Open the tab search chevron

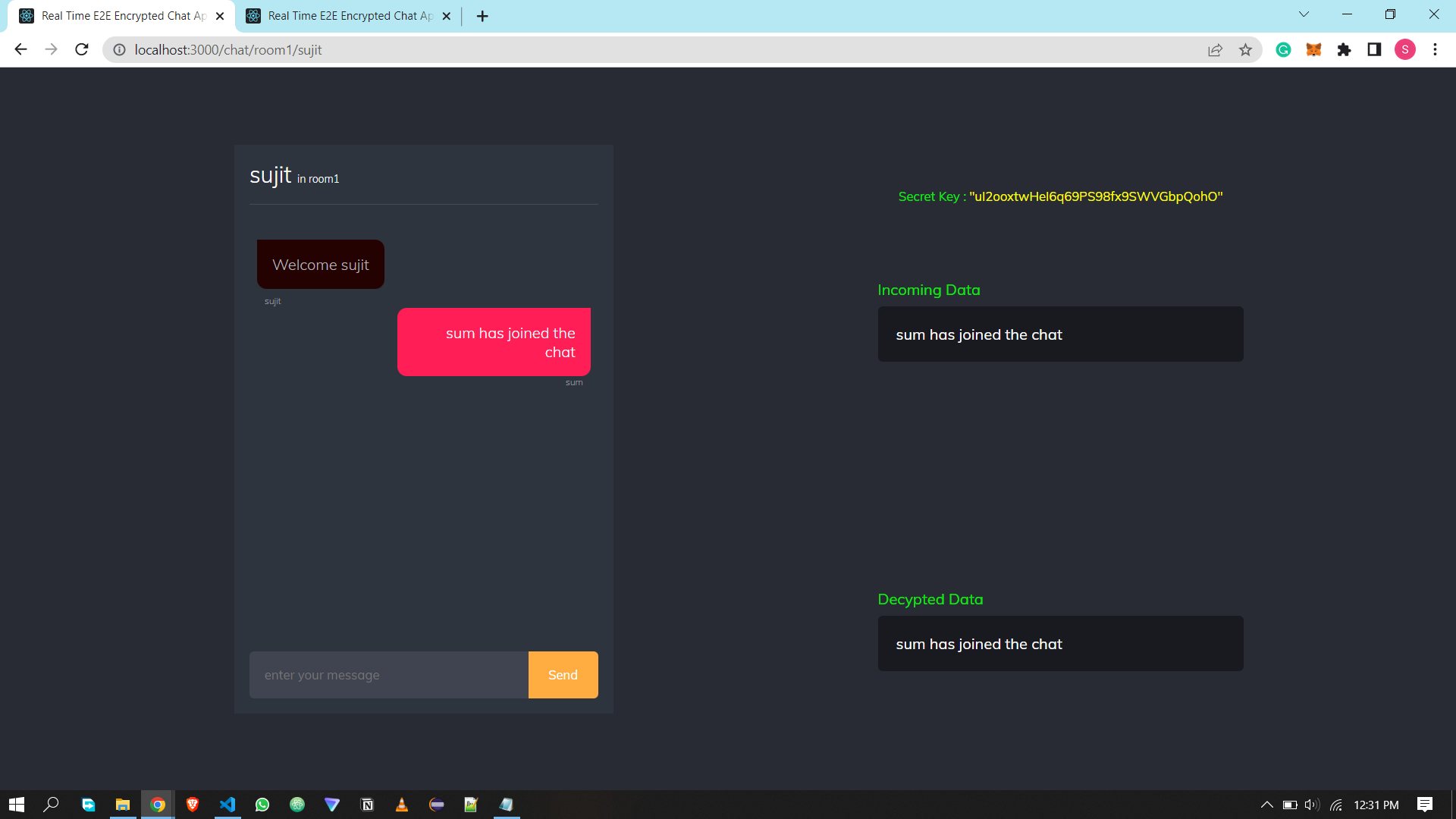pyautogui.click(x=1304, y=14)
